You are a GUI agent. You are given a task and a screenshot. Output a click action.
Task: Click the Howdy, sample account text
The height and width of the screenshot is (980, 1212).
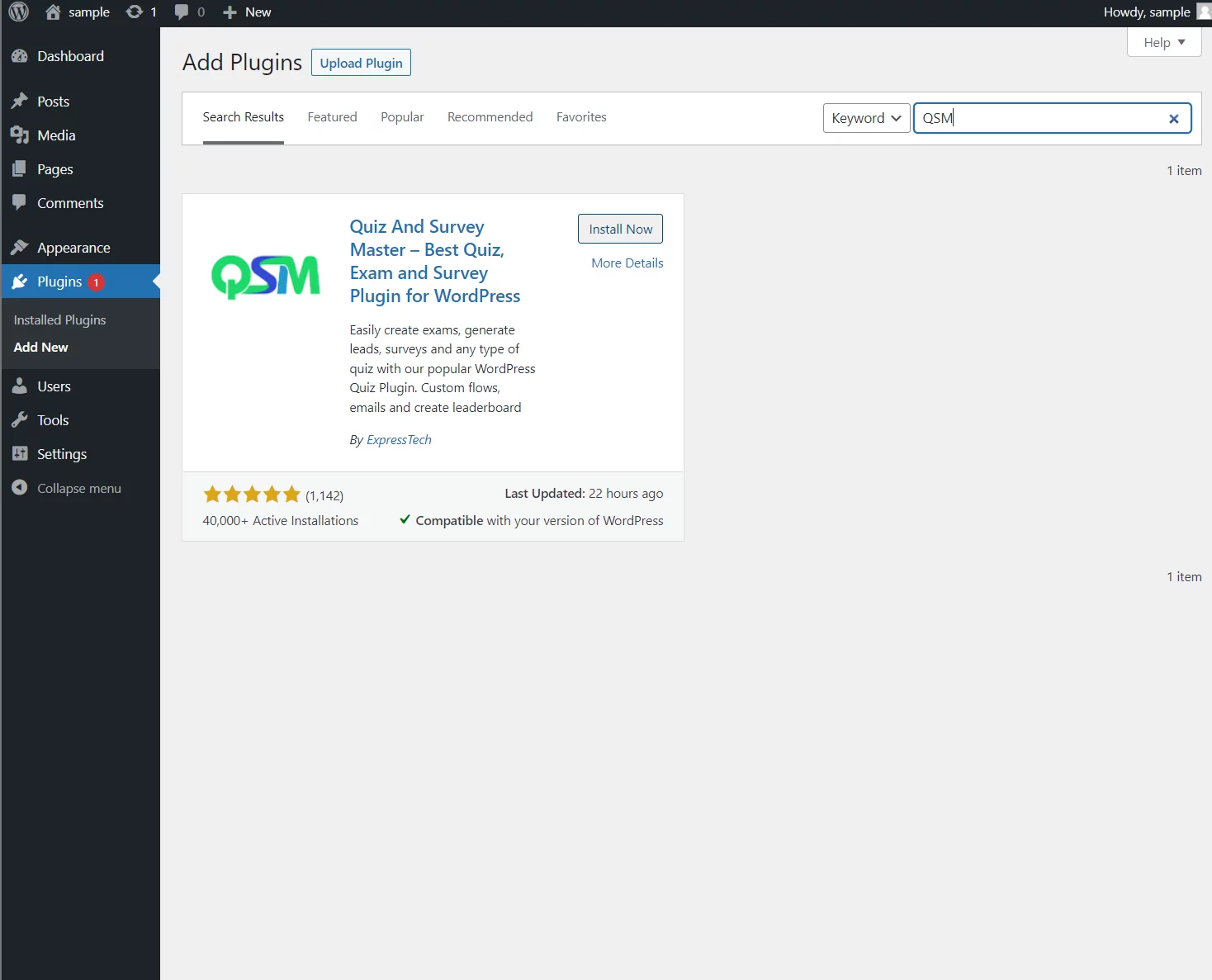tap(1147, 12)
